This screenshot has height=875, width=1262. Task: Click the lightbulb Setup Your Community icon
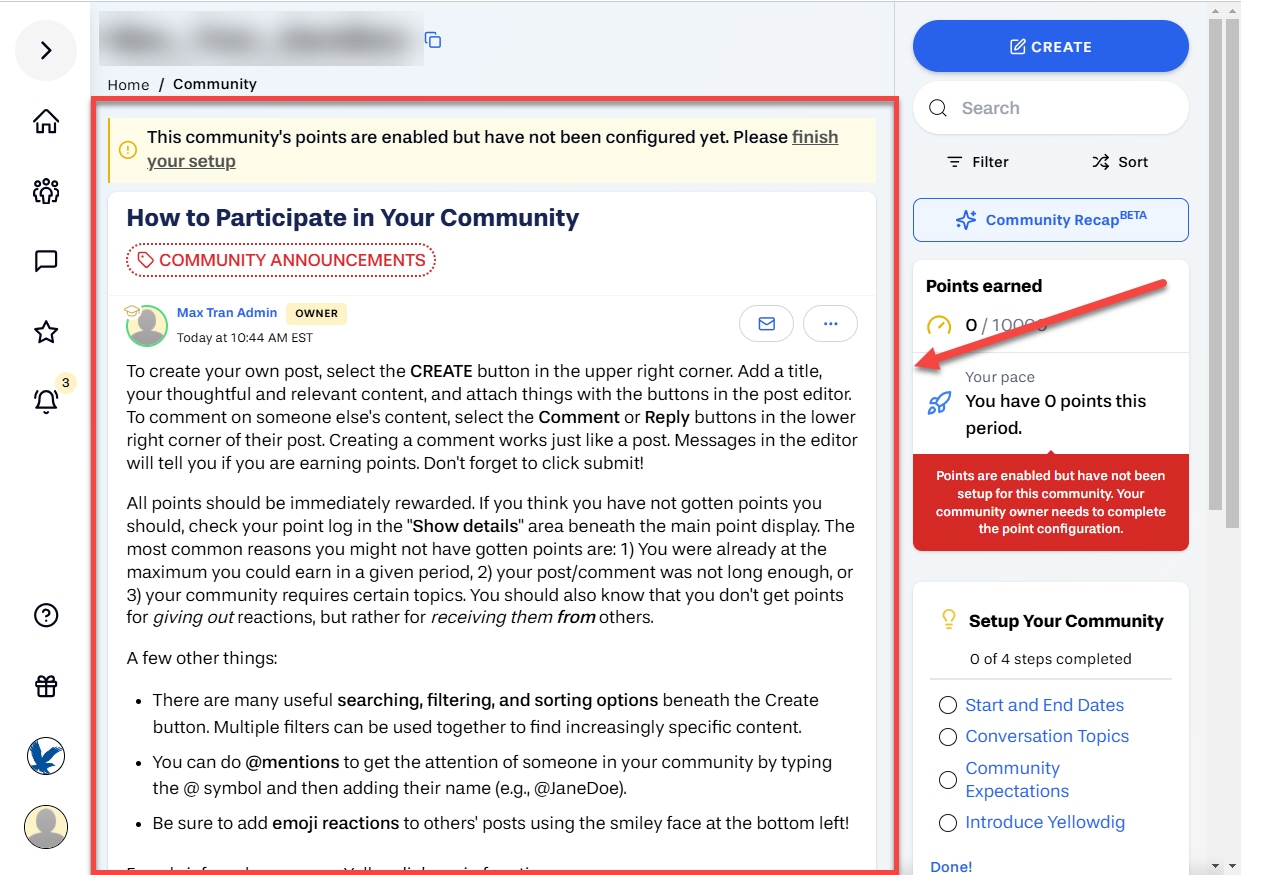tap(949, 620)
